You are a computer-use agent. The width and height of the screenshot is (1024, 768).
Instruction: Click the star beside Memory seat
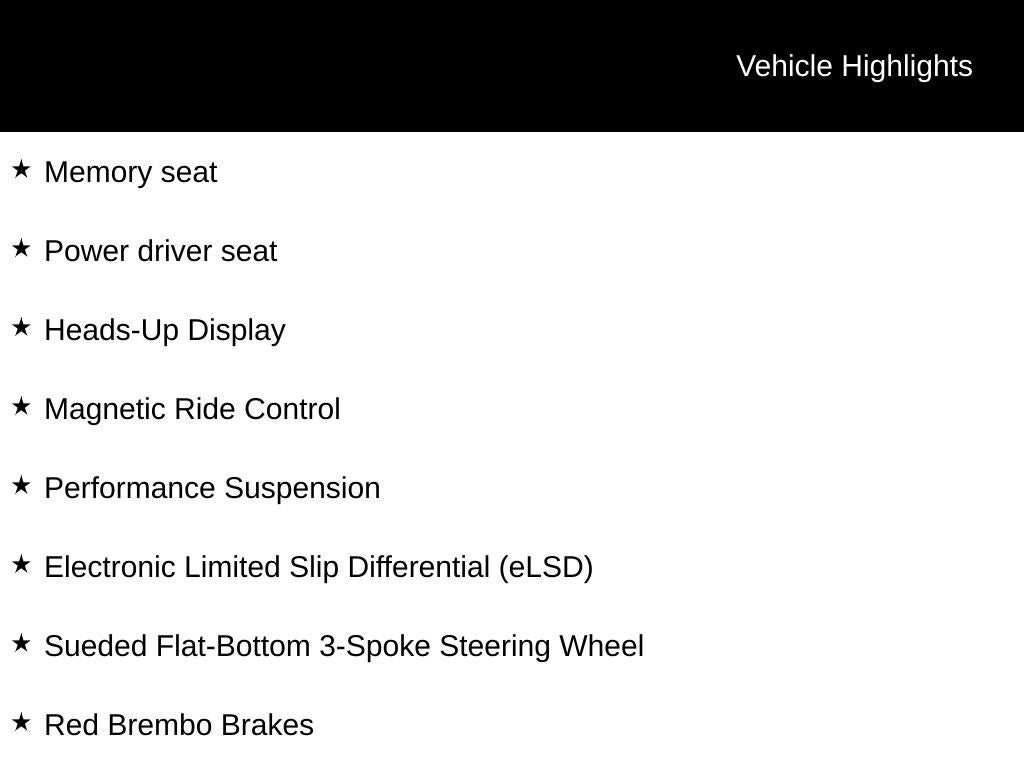tap(22, 170)
